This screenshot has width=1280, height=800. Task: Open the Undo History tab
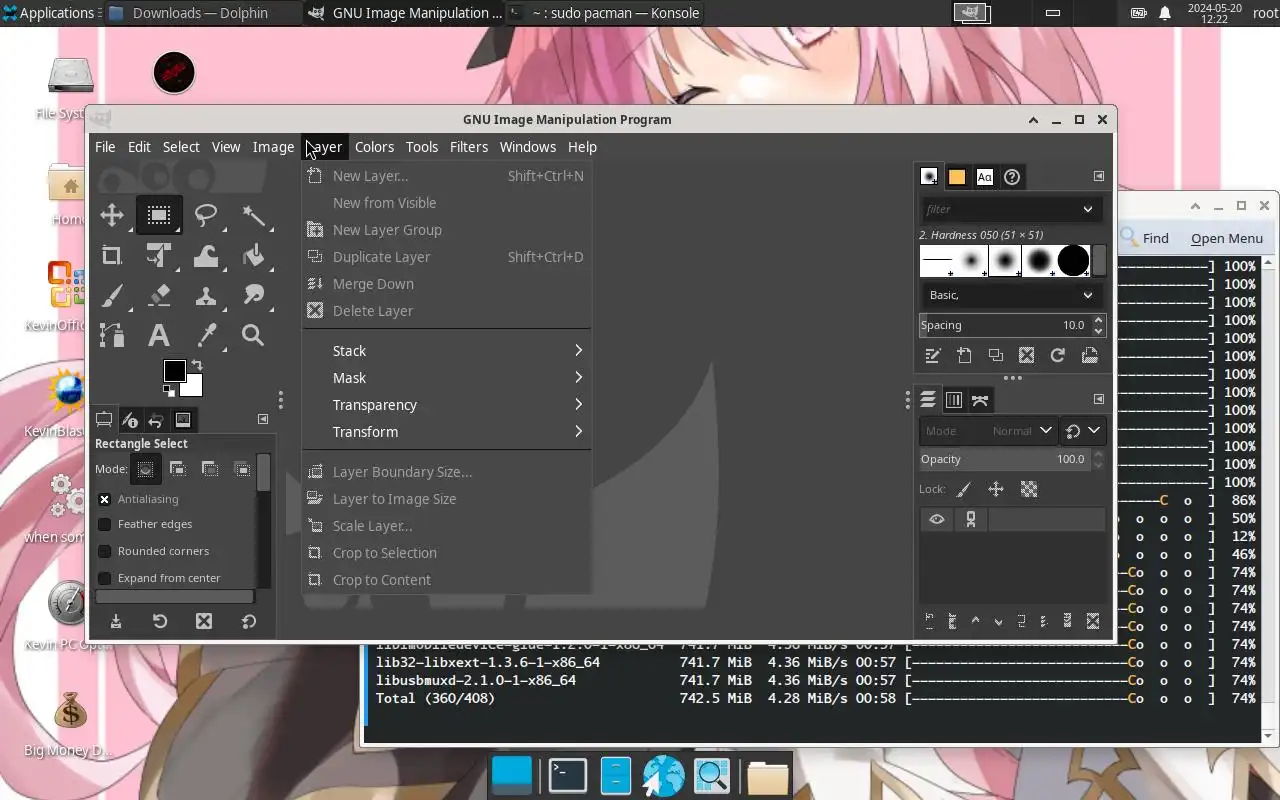click(156, 420)
